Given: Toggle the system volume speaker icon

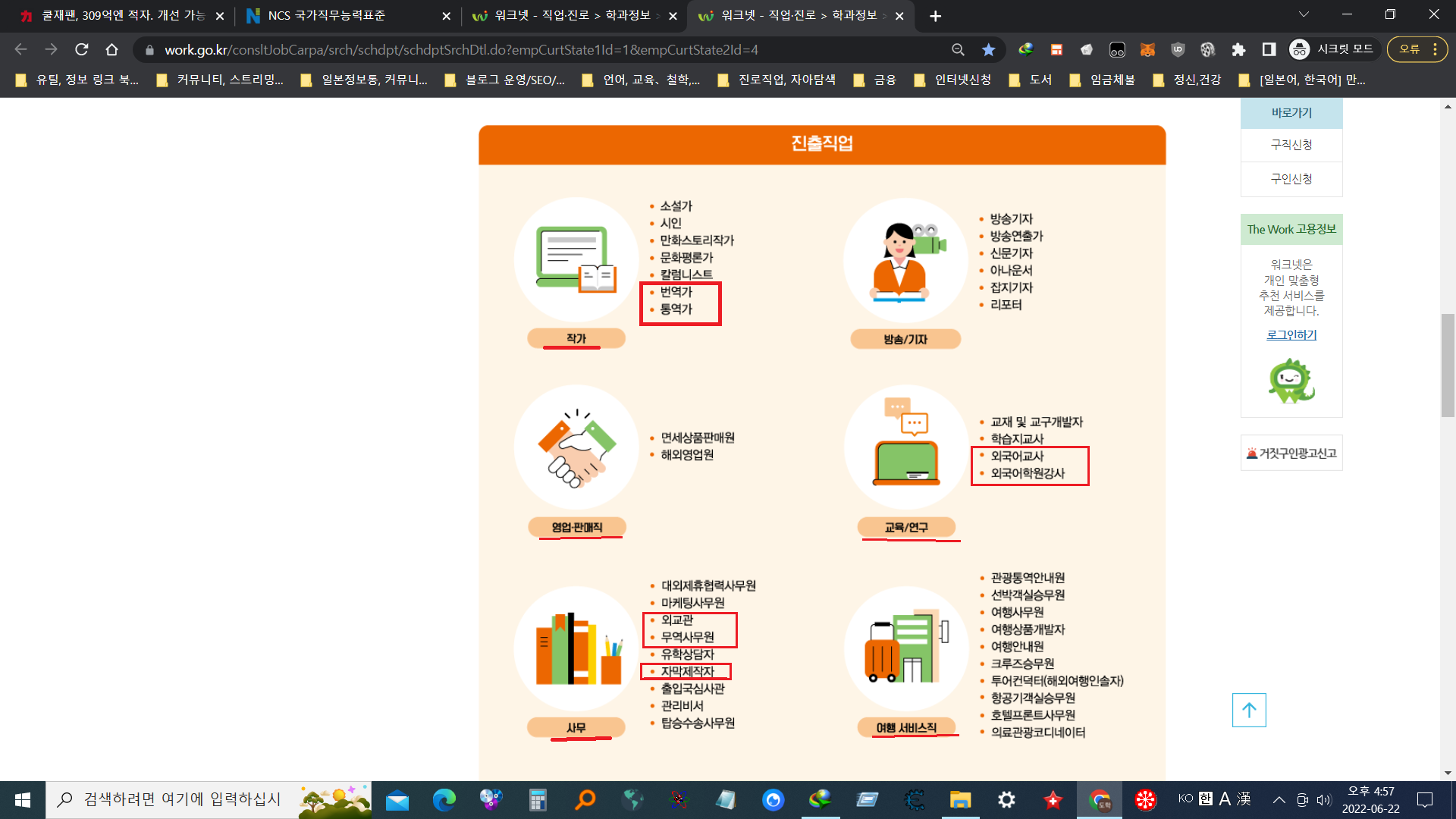Looking at the screenshot, I should (x=1324, y=800).
